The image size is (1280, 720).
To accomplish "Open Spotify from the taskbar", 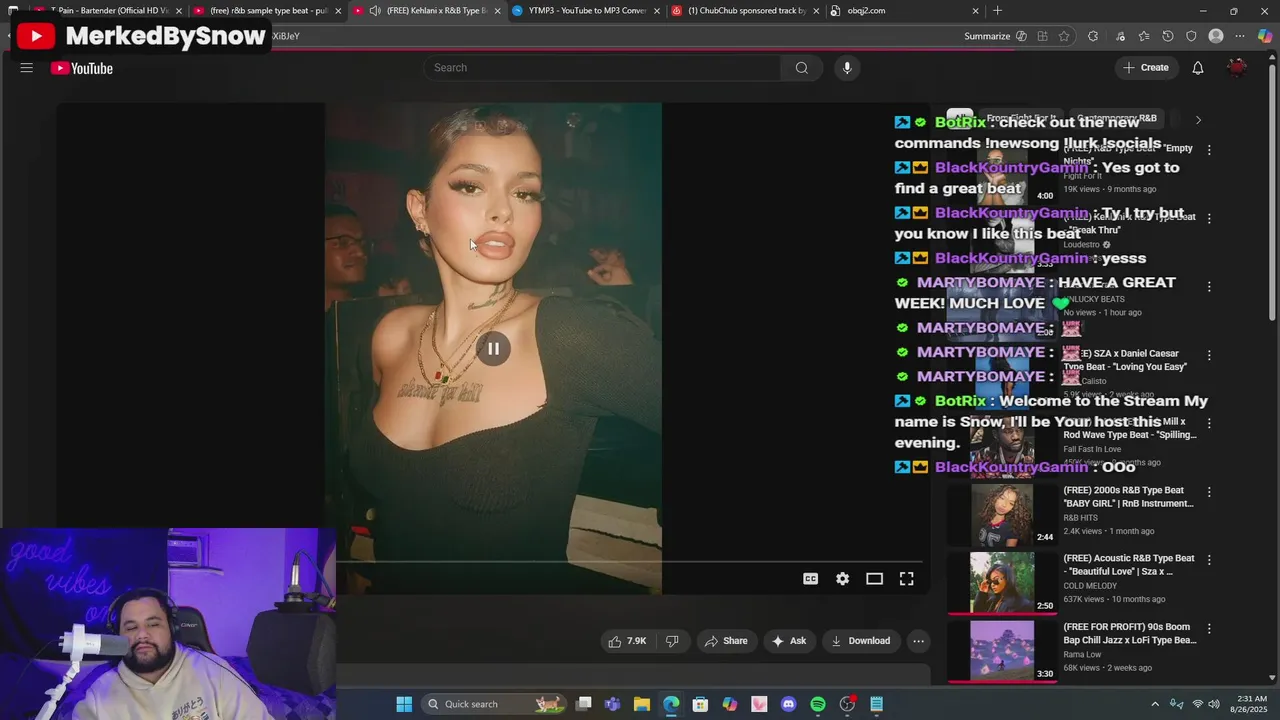I will [818, 704].
